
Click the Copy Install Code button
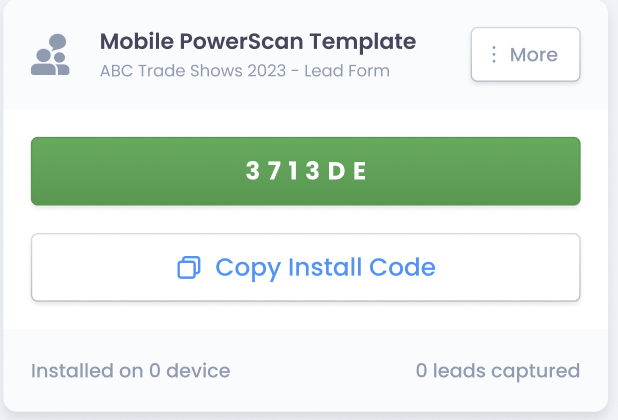(305, 267)
